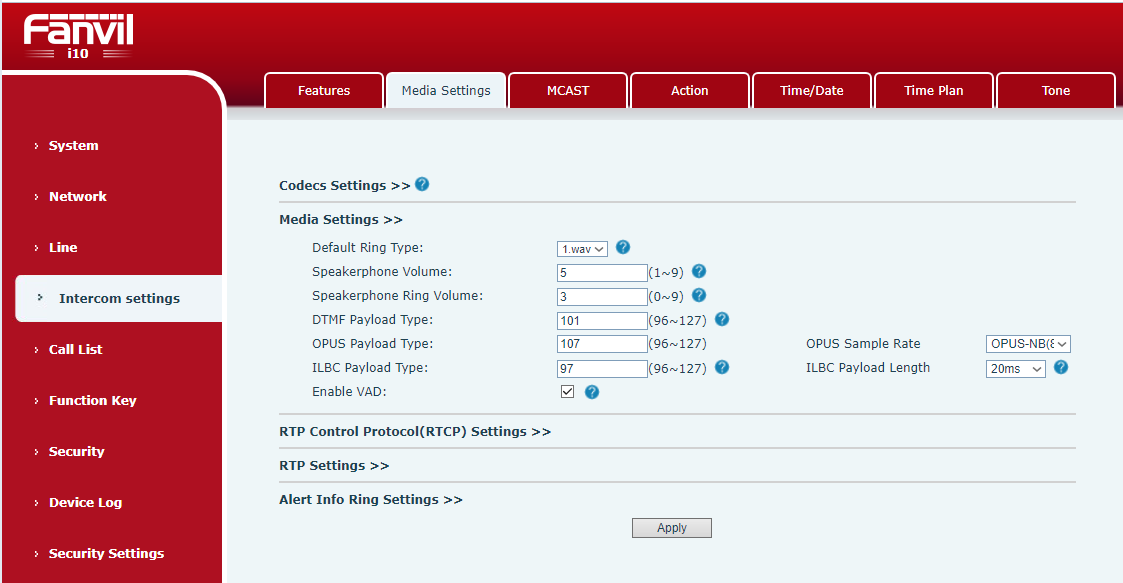Screen dimensions: 1123x583
Task: Click help icon for DTMF Payload Type
Action: tap(721, 319)
